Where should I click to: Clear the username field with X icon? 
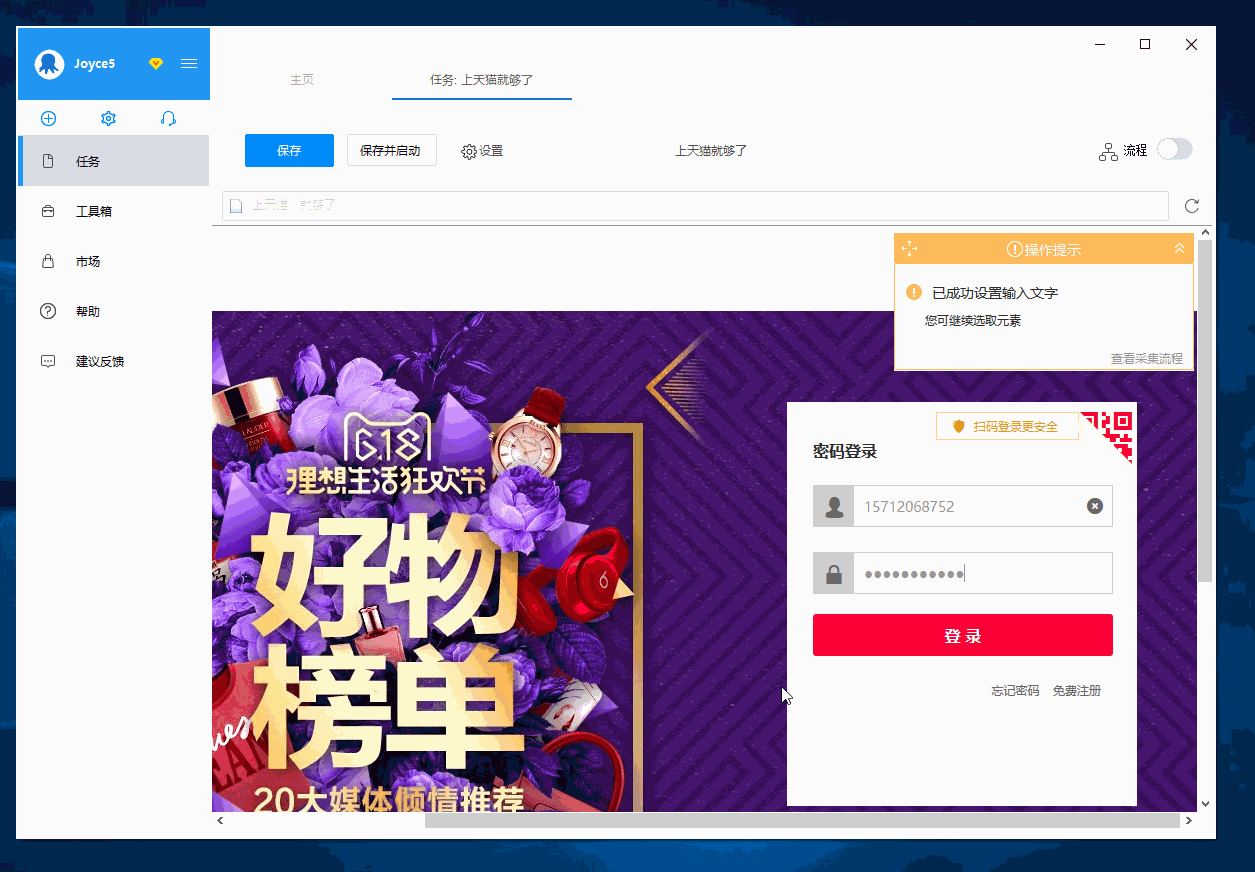point(1095,506)
